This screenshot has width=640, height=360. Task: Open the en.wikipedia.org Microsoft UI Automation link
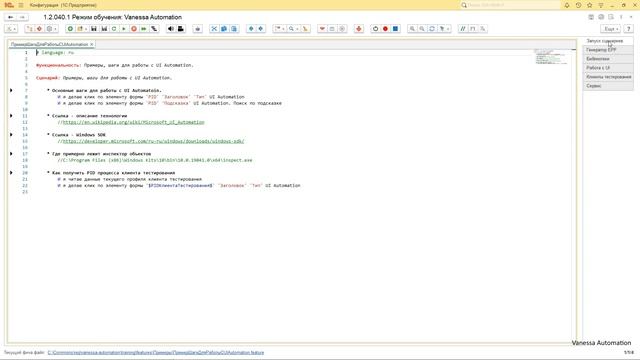133,122
